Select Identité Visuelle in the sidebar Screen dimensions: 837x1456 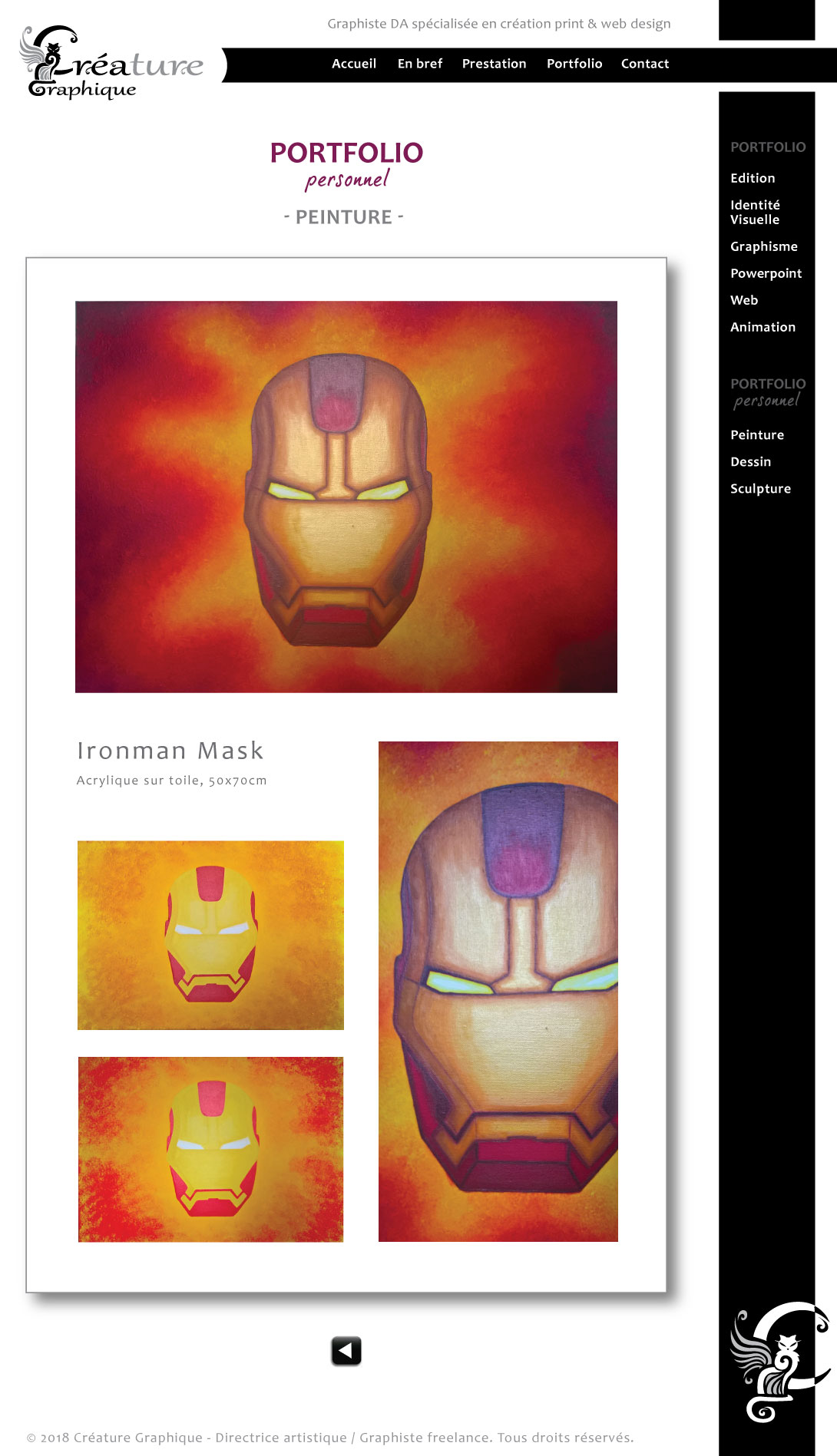click(756, 212)
